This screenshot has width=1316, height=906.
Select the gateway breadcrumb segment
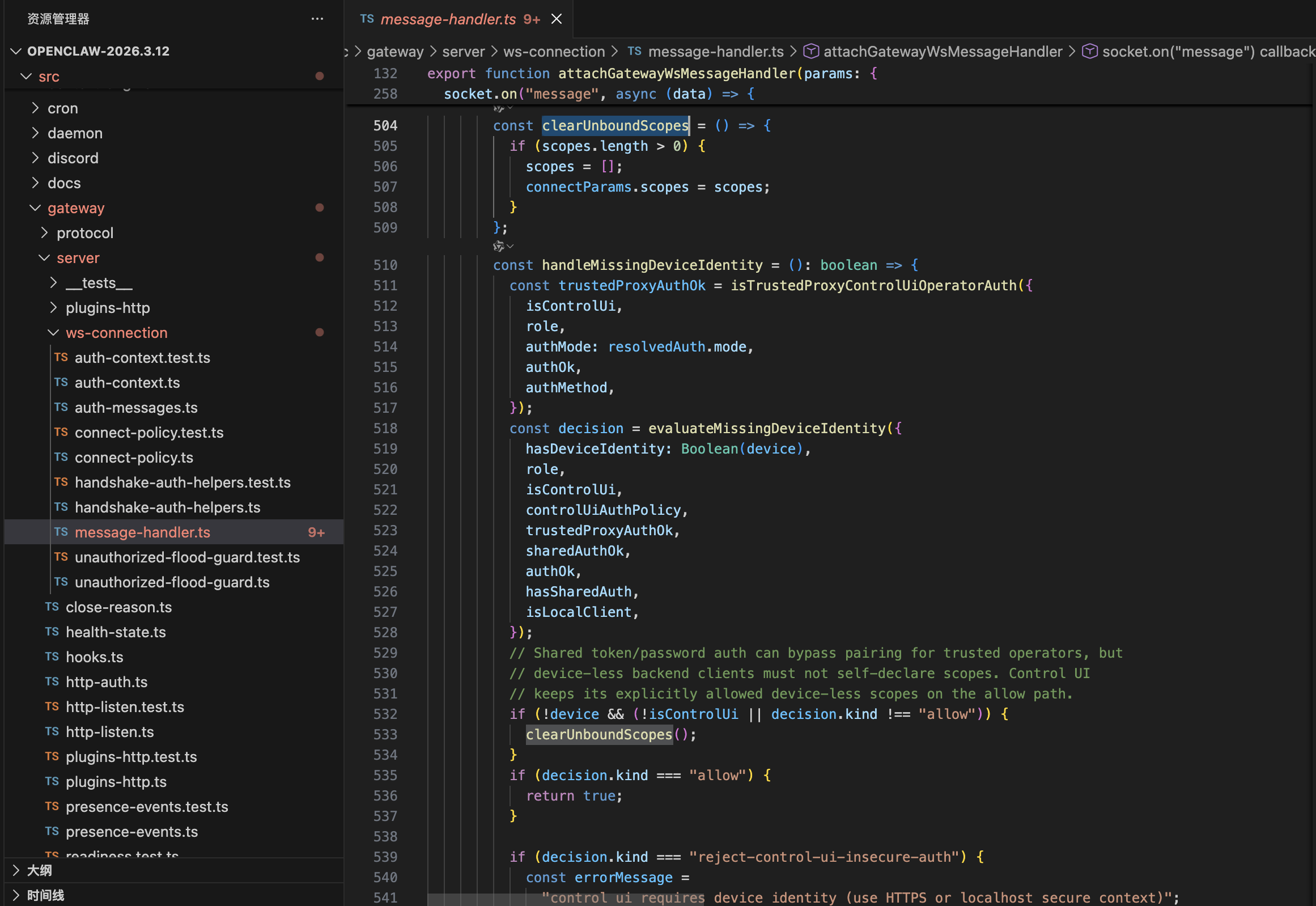[395, 52]
